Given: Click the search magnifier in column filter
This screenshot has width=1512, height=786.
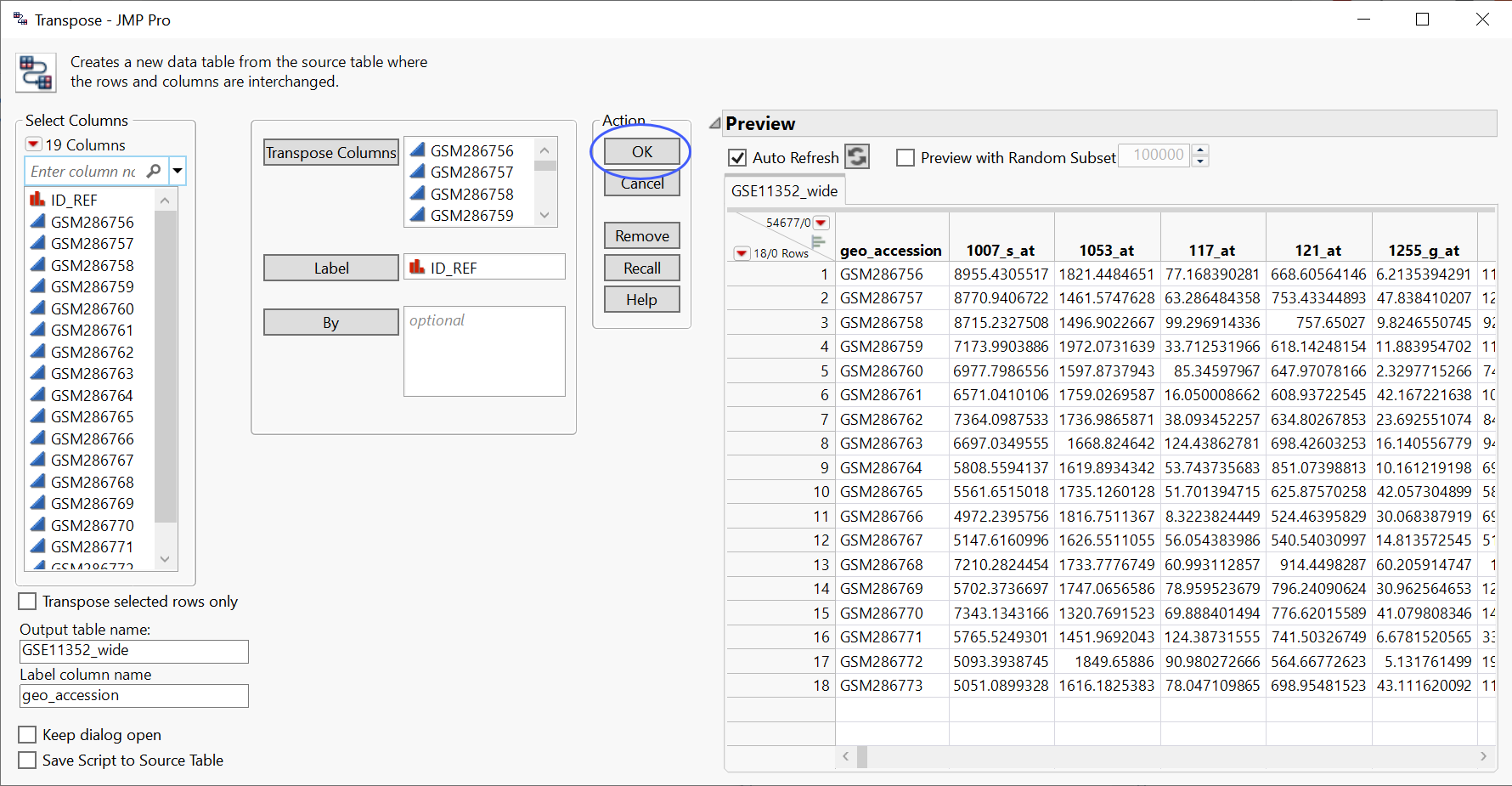Looking at the screenshot, I should click(x=154, y=171).
